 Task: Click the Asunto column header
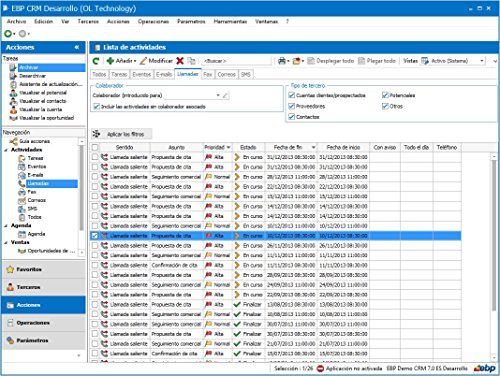(x=177, y=147)
